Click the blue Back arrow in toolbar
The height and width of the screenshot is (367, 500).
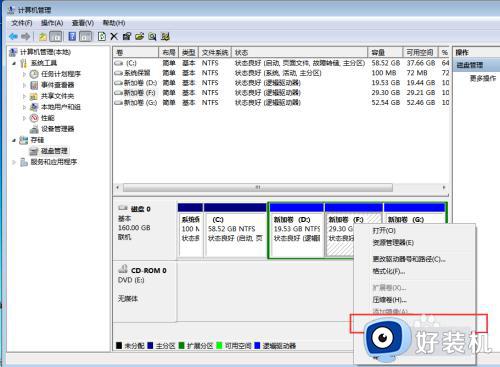tap(14, 36)
